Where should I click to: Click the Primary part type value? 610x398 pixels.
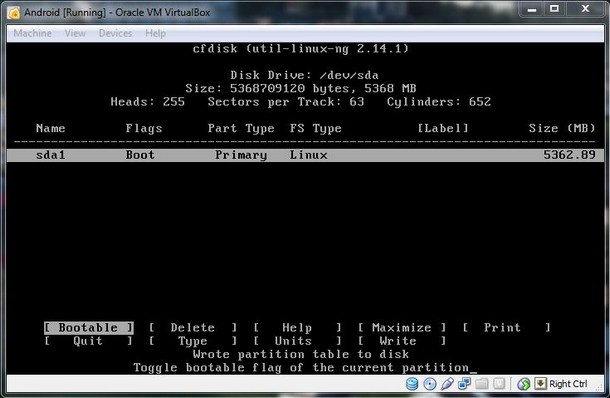241,155
